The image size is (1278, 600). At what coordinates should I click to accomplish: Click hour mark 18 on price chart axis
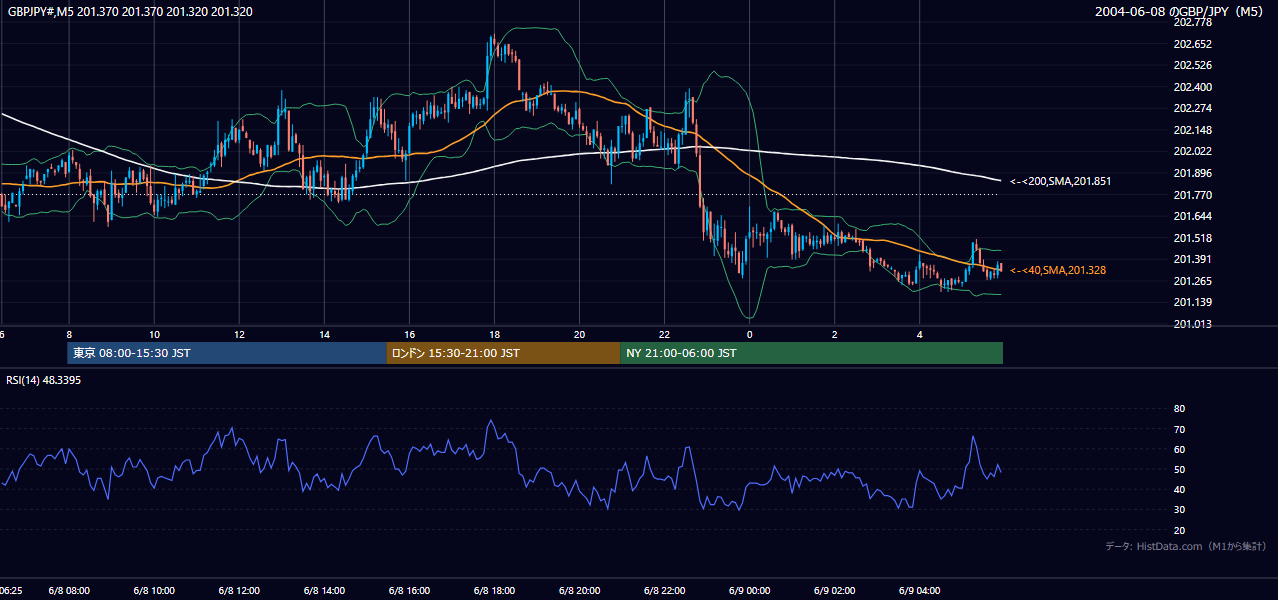point(494,334)
